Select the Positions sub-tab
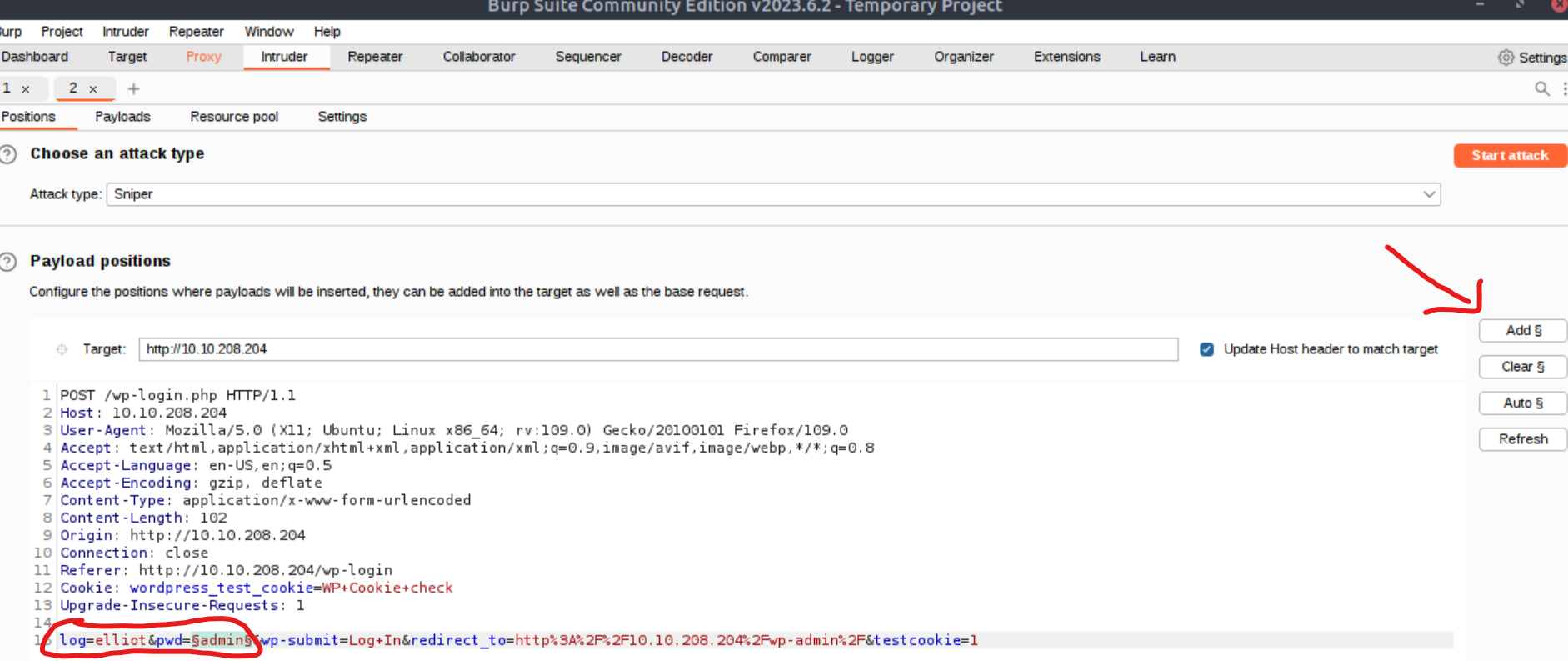Screen dimensions: 1568x661 tap(28, 117)
